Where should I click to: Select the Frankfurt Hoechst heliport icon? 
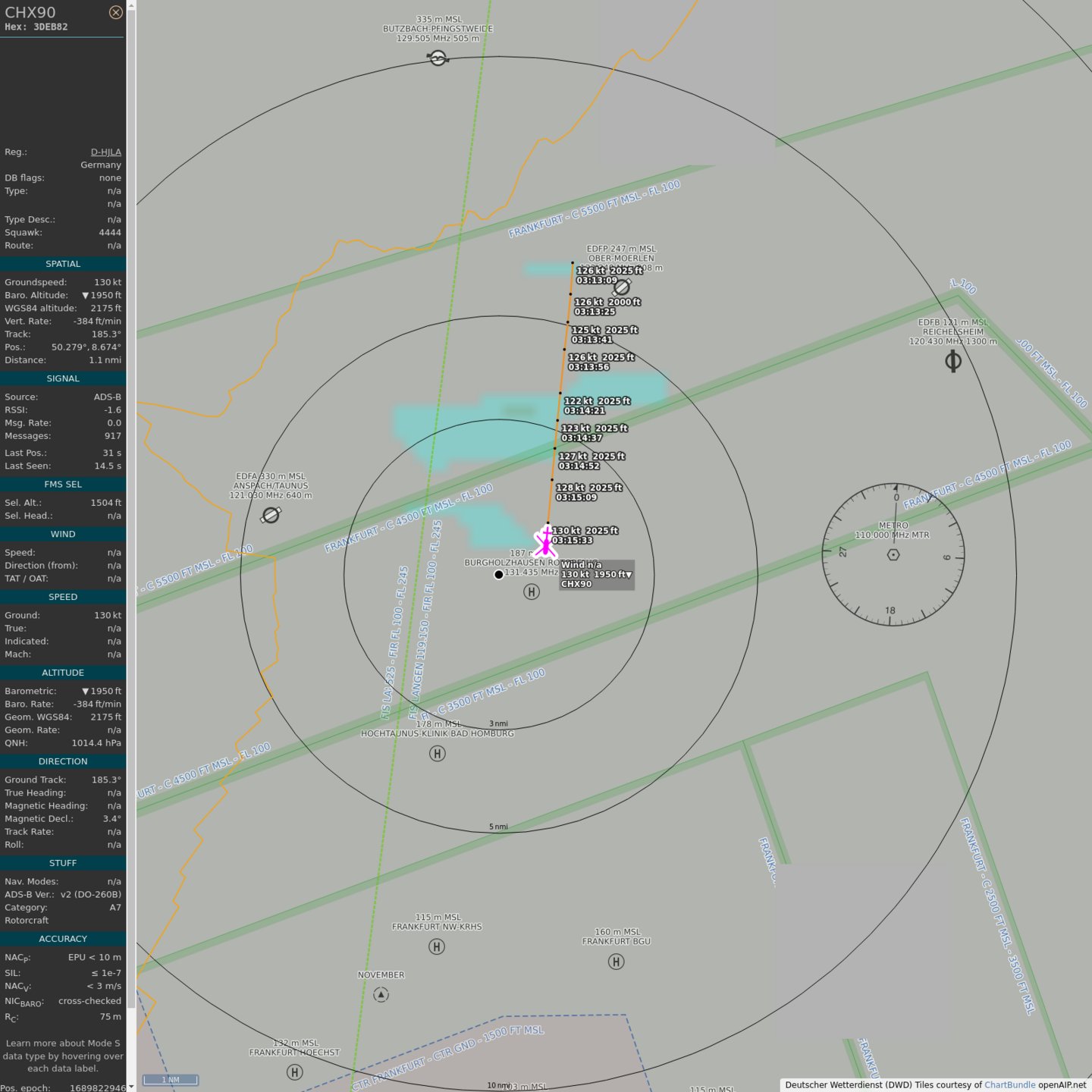click(295, 1072)
